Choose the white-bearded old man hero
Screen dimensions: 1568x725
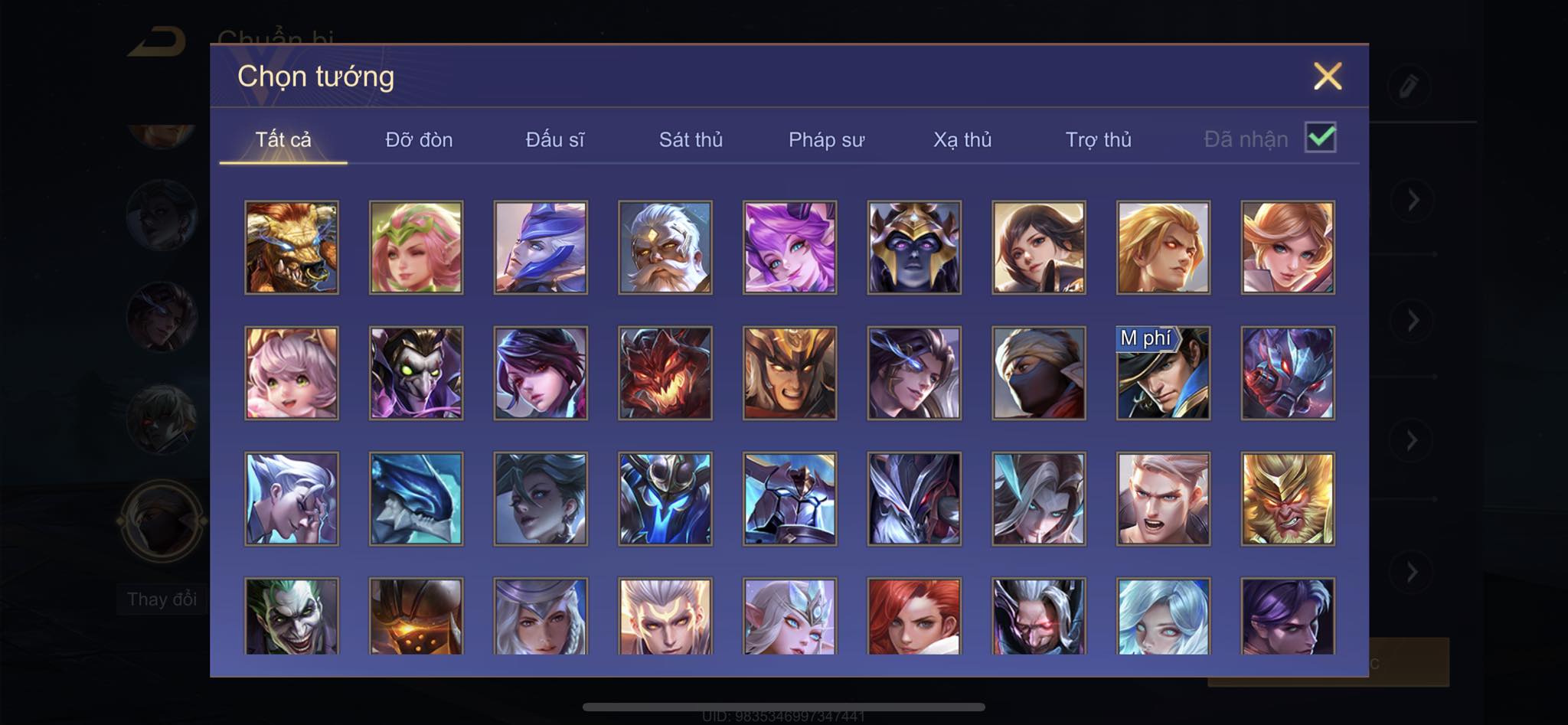665,247
